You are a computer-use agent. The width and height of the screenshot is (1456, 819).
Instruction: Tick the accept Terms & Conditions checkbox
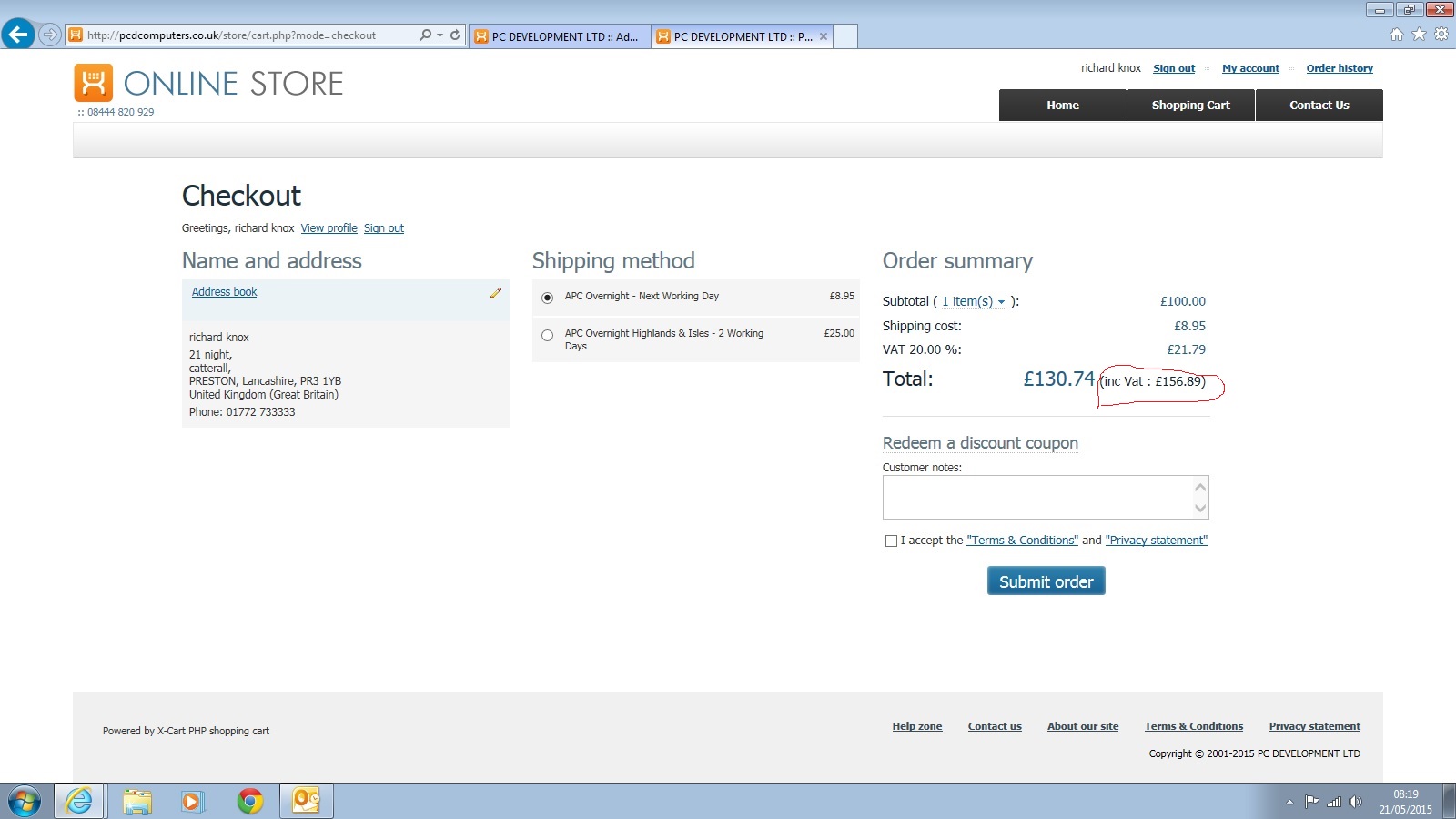point(891,541)
